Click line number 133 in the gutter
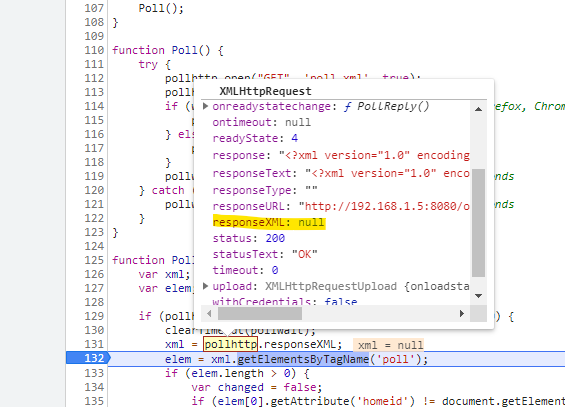This screenshot has height=407, width=565. tap(94, 373)
